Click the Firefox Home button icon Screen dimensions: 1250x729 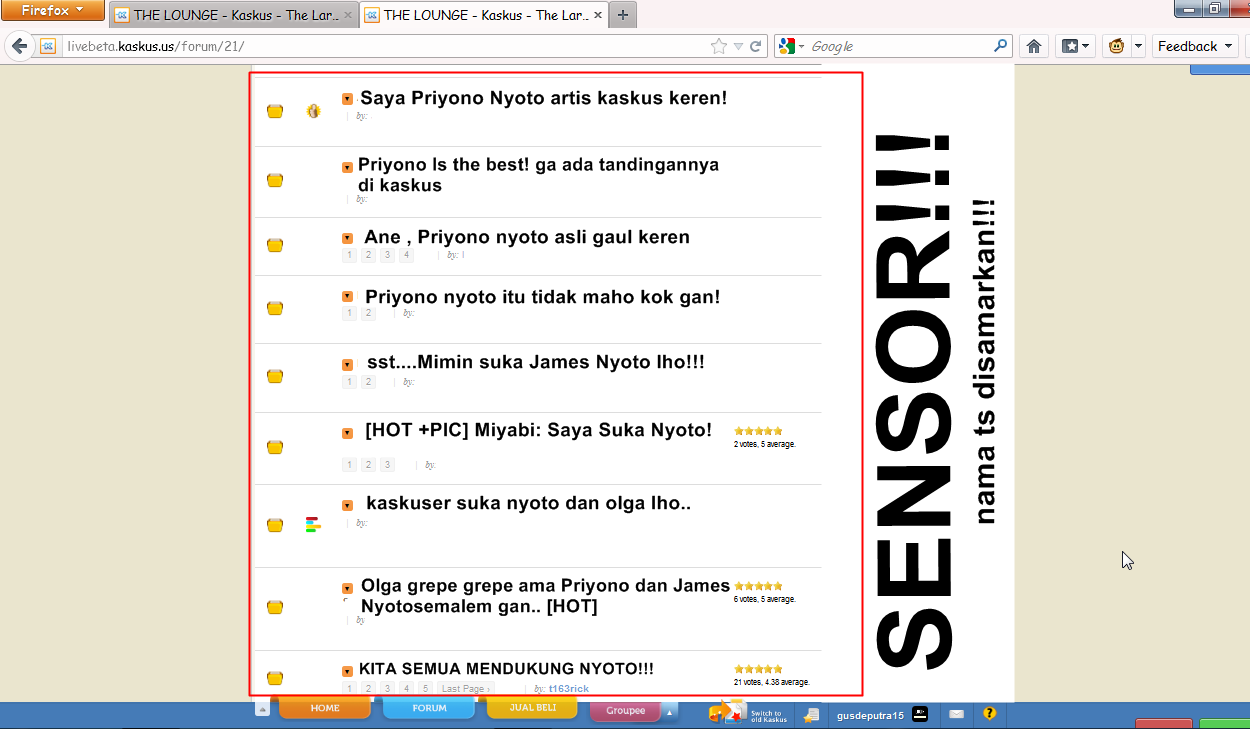click(x=1034, y=46)
